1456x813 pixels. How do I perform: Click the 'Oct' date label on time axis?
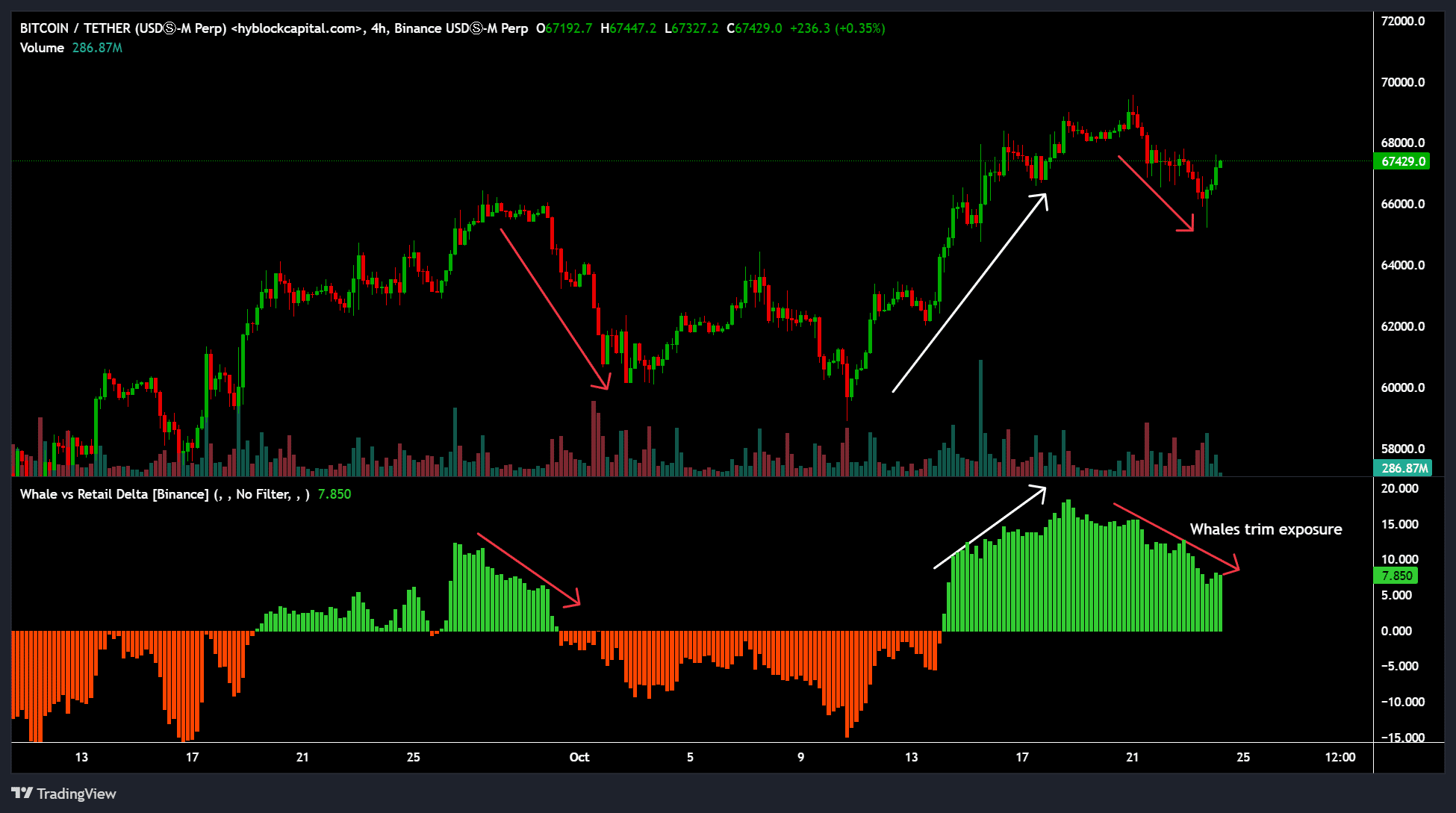(579, 757)
